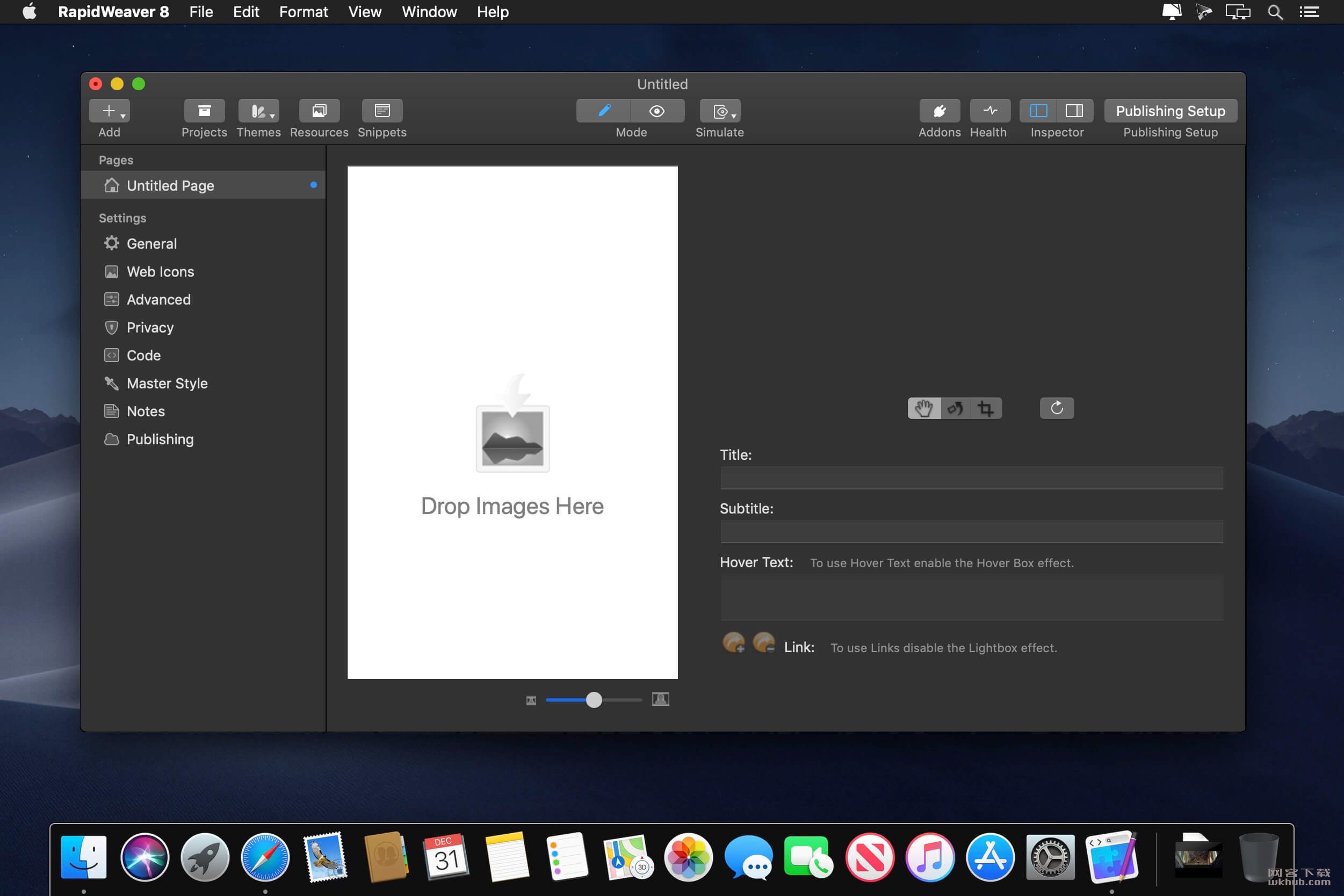The image size is (1344, 896).
Task: Click the Publishing Setup button
Action: tap(1170, 111)
